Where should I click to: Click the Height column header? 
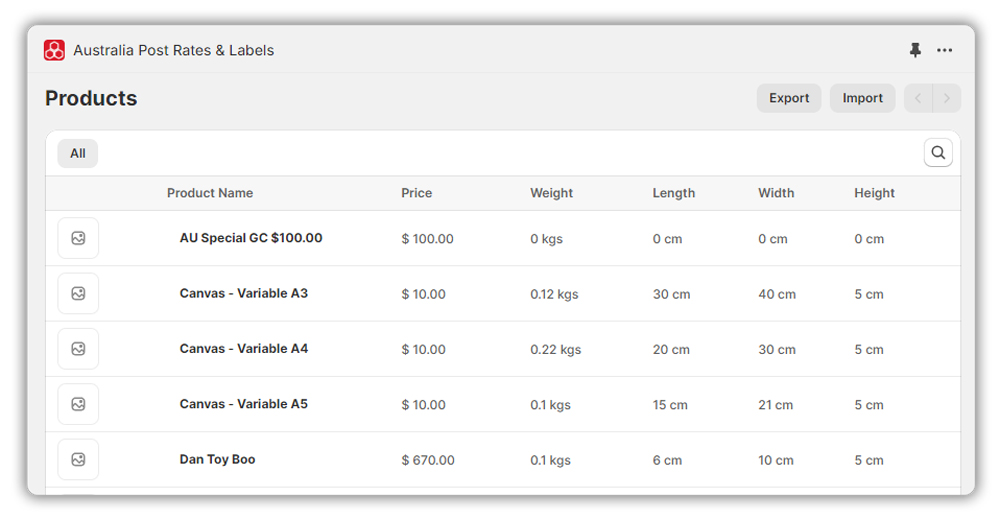coord(874,193)
